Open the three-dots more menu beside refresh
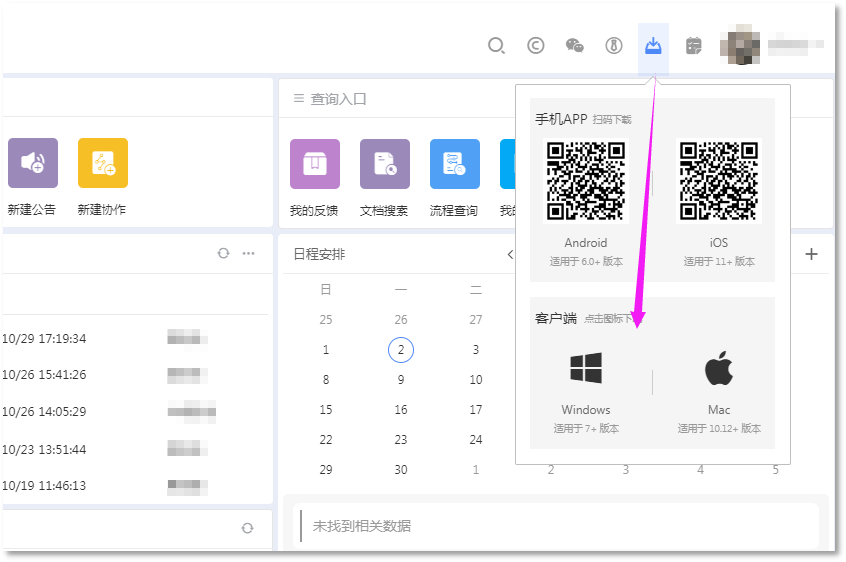 [248, 253]
